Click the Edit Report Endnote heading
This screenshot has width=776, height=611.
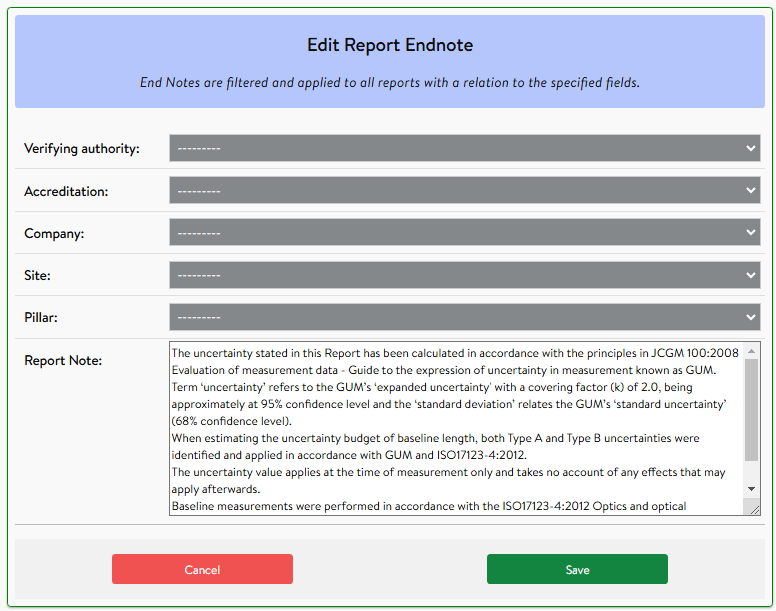(389, 45)
